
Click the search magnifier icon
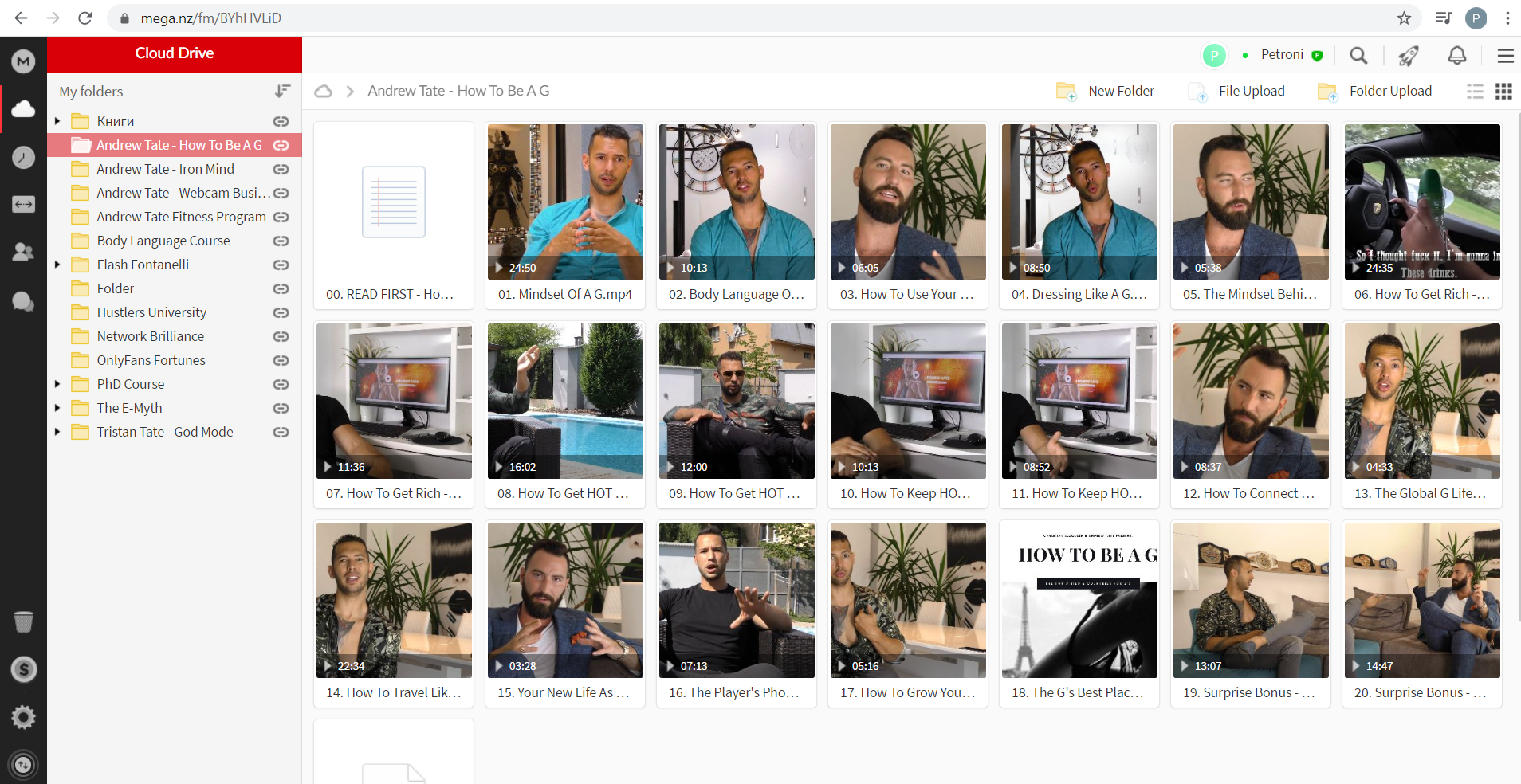click(1358, 55)
